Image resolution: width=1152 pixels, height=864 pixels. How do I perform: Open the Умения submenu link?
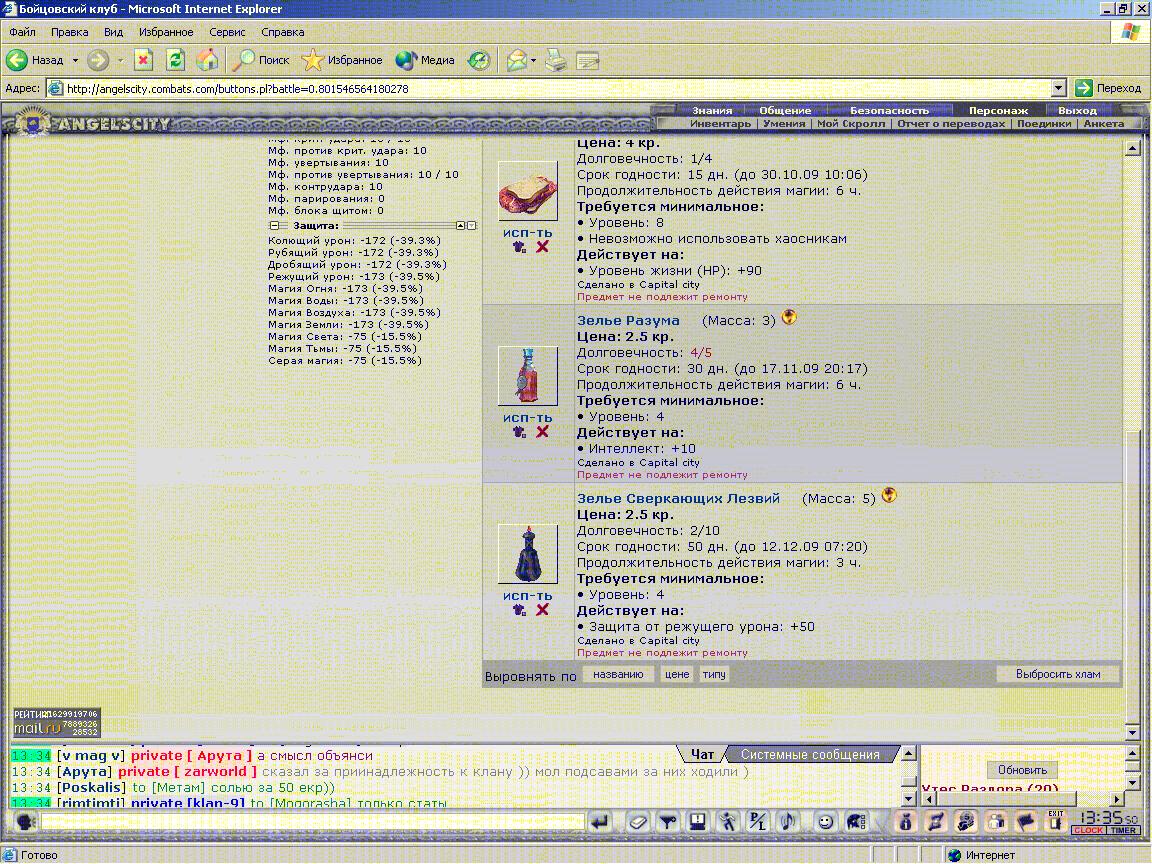click(784, 123)
